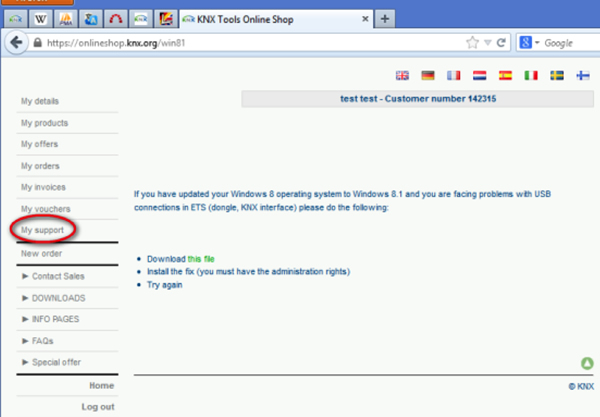
Task: Switch to the pinned phpMyAdmin tab
Action: (65, 19)
